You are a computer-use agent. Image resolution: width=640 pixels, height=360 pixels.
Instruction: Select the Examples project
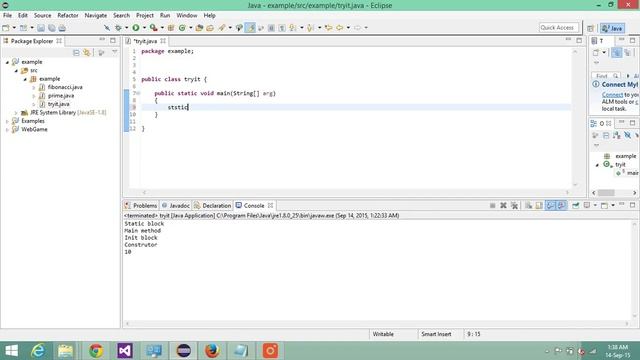click(x=33, y=121)
